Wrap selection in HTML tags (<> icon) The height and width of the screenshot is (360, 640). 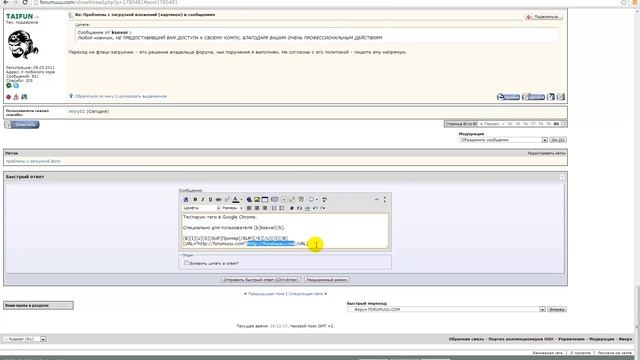point(299,208)
